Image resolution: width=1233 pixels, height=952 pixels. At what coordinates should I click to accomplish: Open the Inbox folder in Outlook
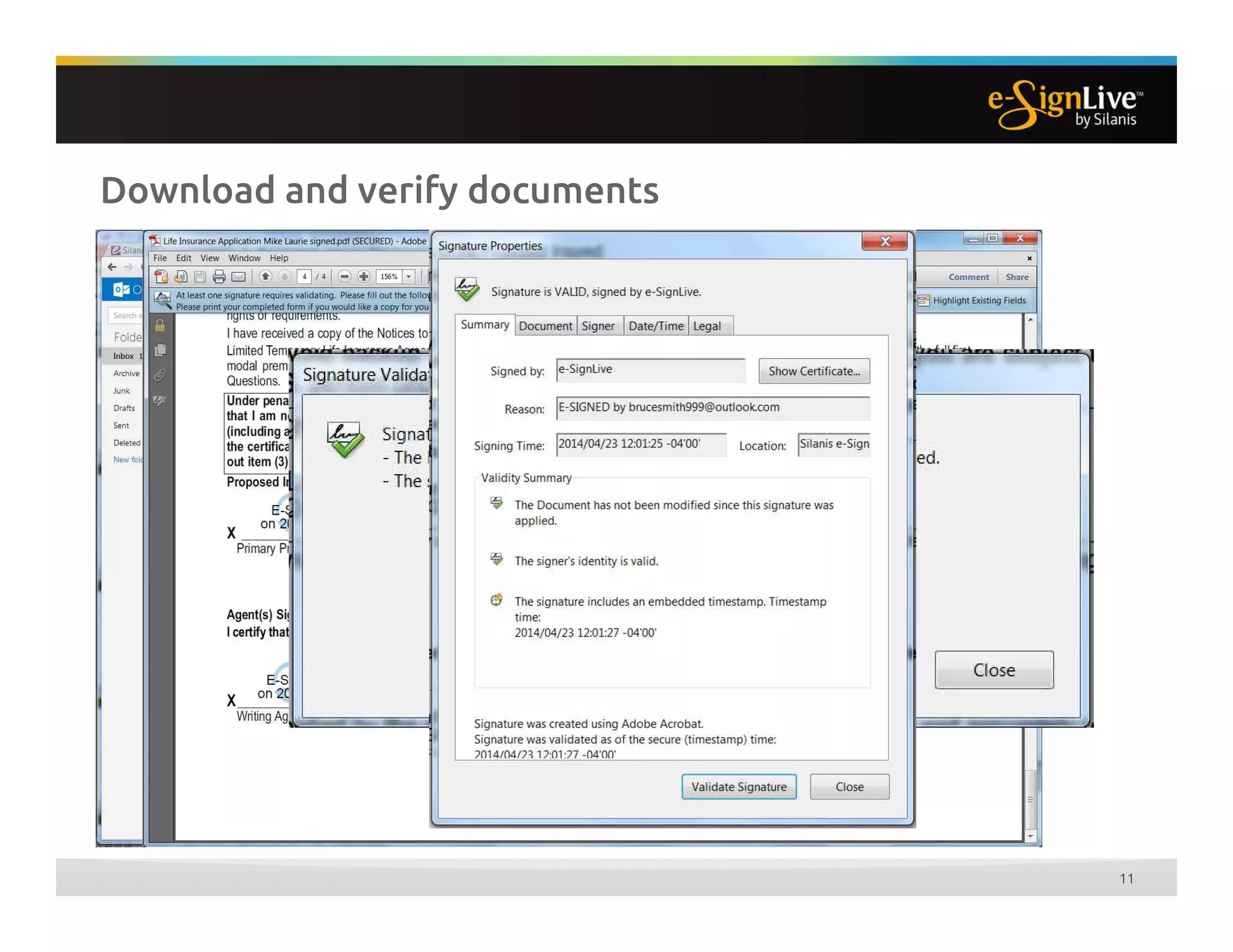point(123,356)
